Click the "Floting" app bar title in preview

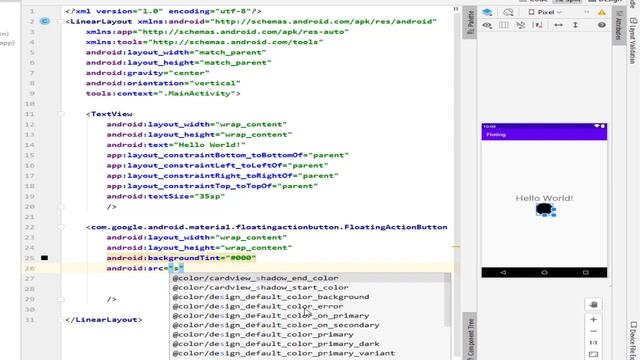point(496,135)
